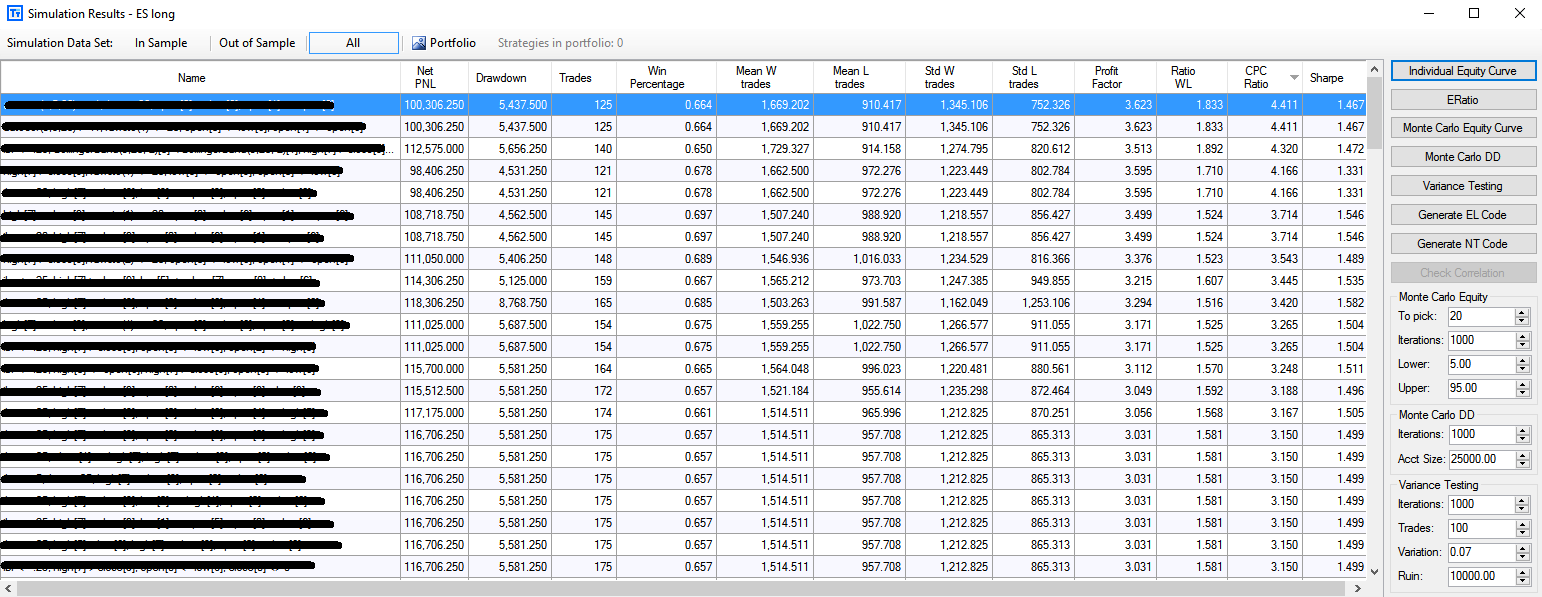1542x597 pixels.
Task: Select the Net PNL cell 118,306.250
Action: point(434,303)
